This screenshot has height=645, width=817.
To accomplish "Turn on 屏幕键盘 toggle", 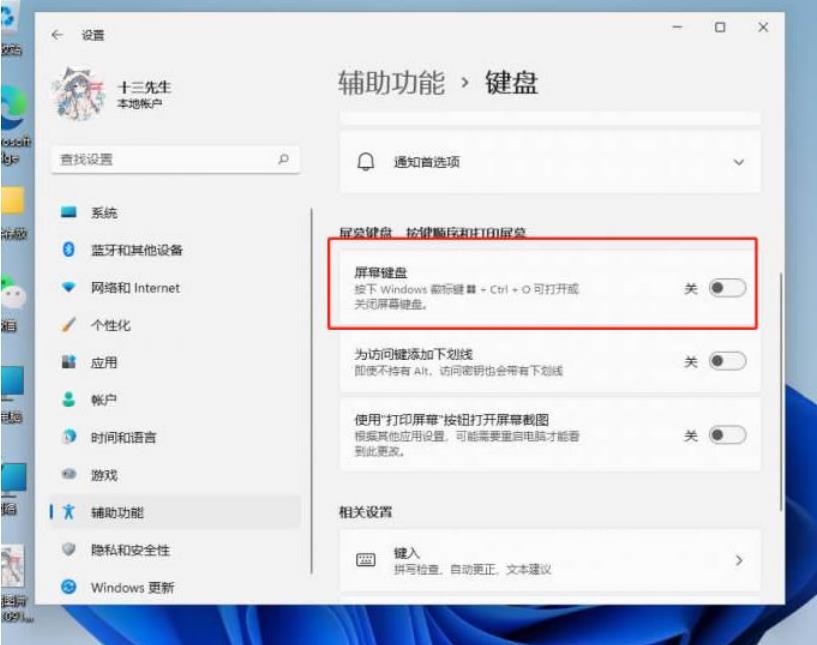I will 727,288.
